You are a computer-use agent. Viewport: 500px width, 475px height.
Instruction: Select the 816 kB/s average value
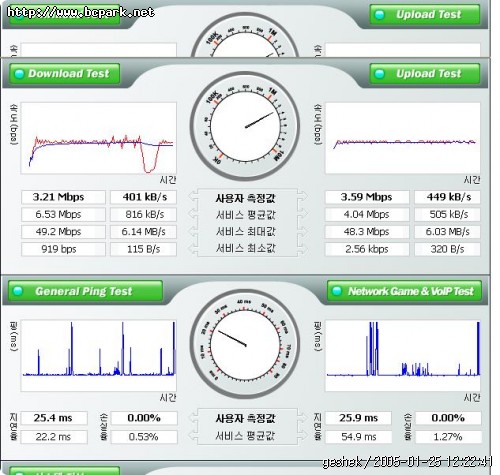click(x=143, y=214)
